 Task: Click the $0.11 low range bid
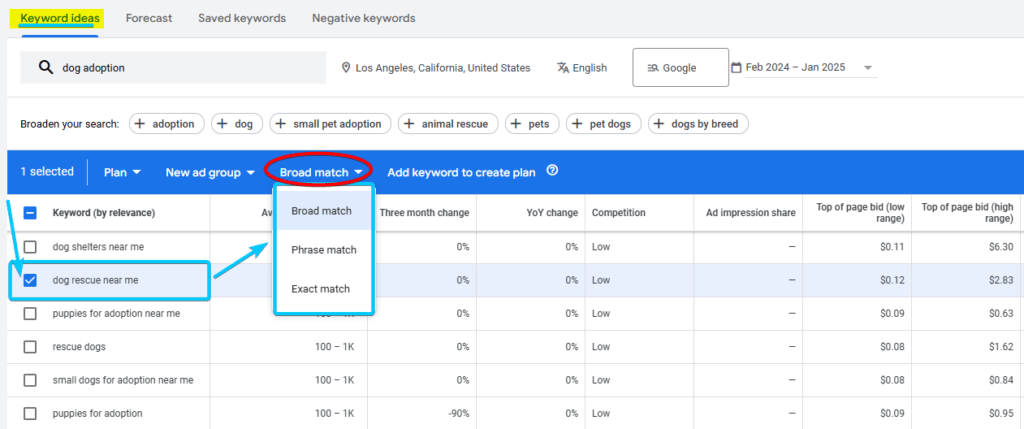tap(892, 247)
